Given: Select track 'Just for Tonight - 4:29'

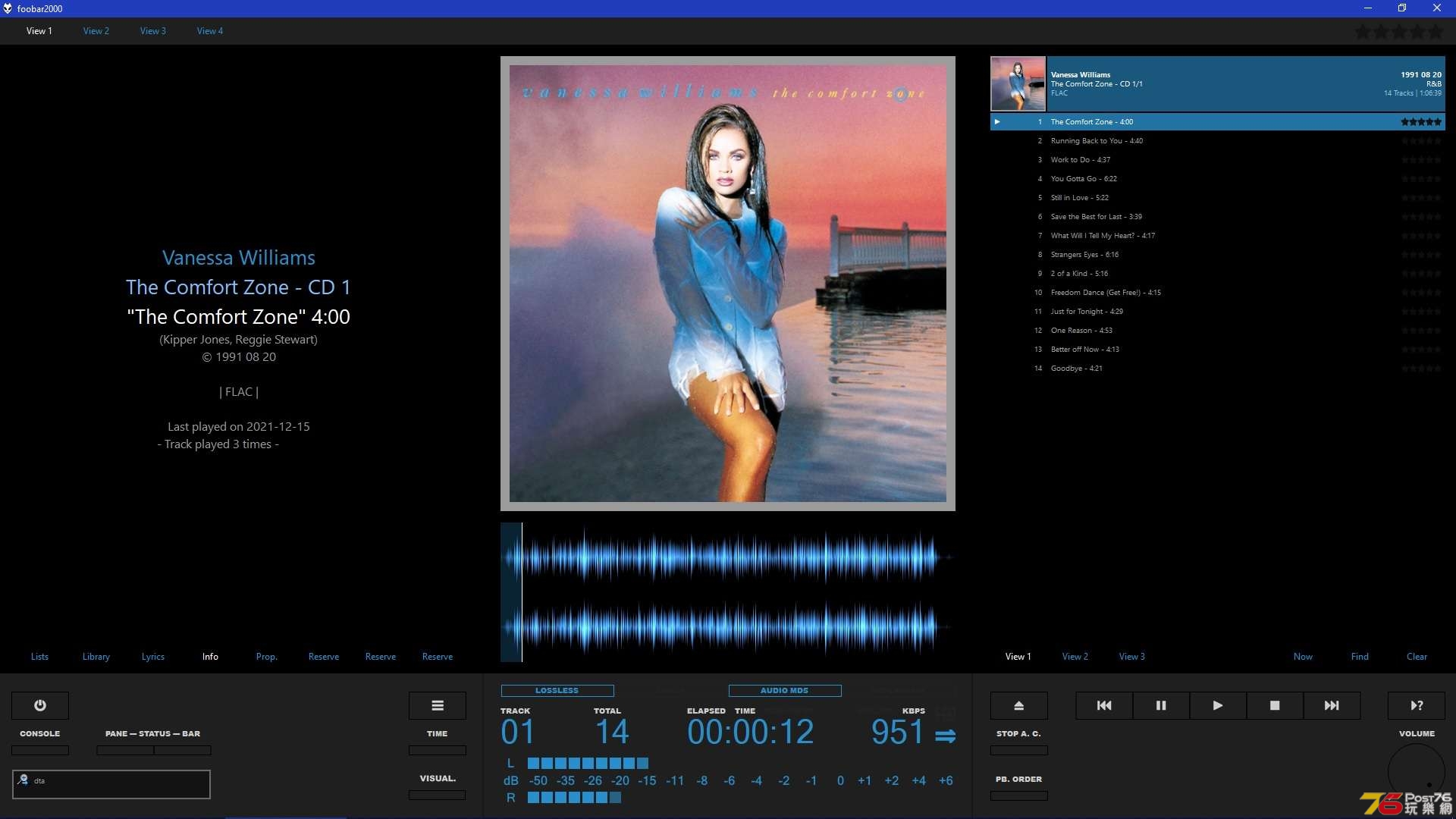Looking at the screenshot, I should pos(1218,312).
